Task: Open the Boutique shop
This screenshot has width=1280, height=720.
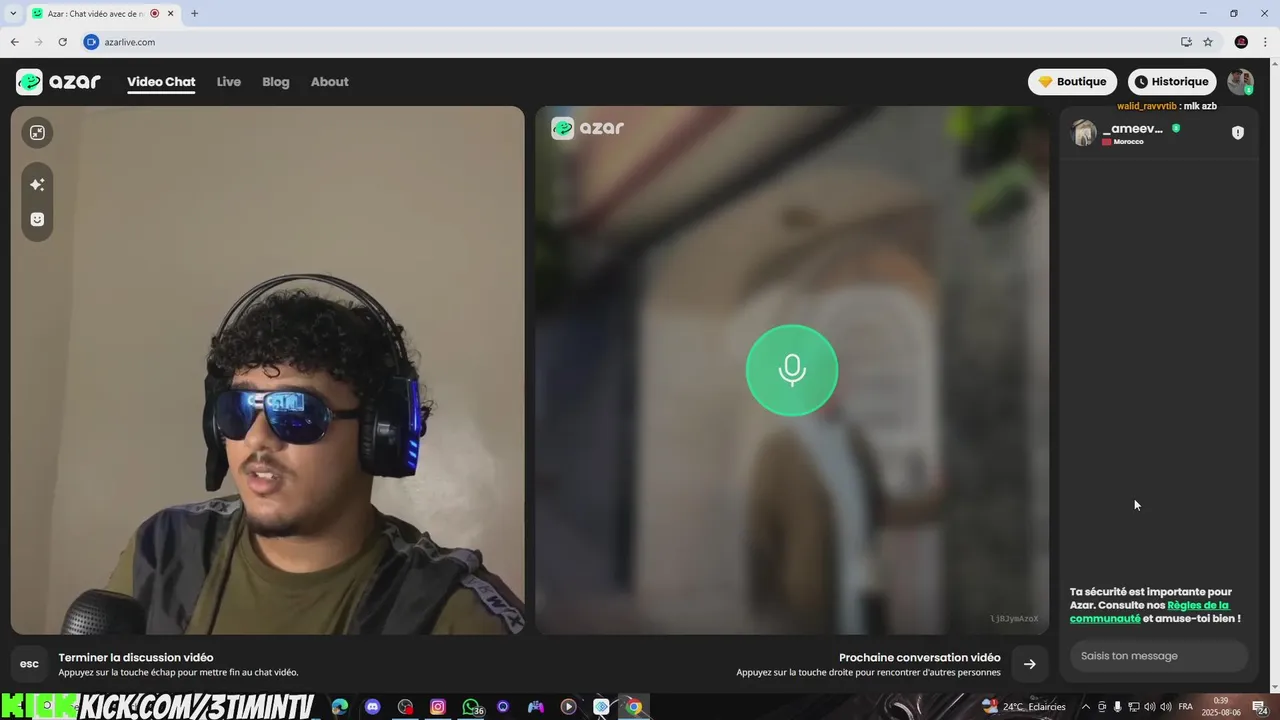Action: (x=1072, y=82)
